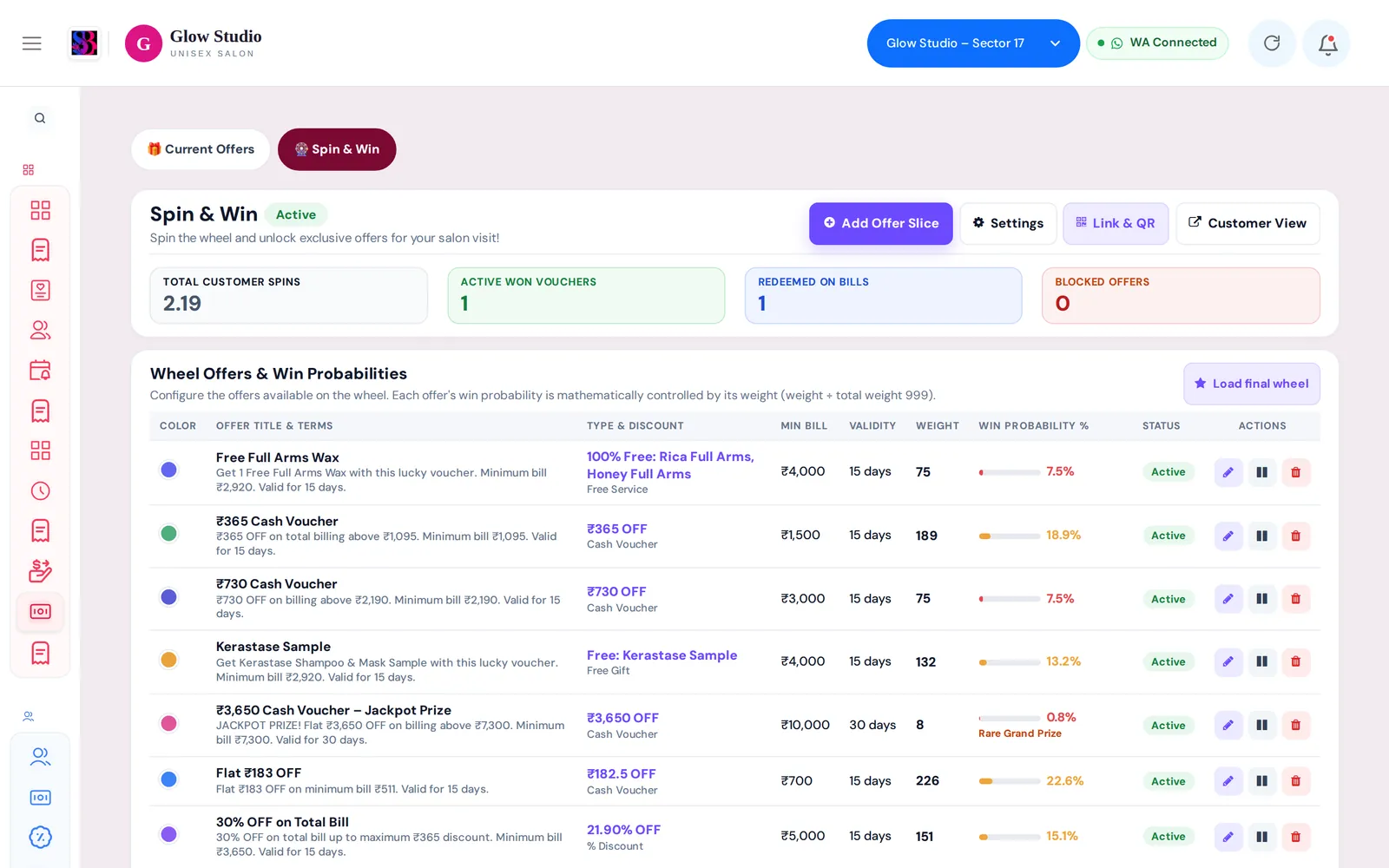Delete the Free Full Arms Wax offer
The height and width of the screenshot is (868, 1389).
1295,472
